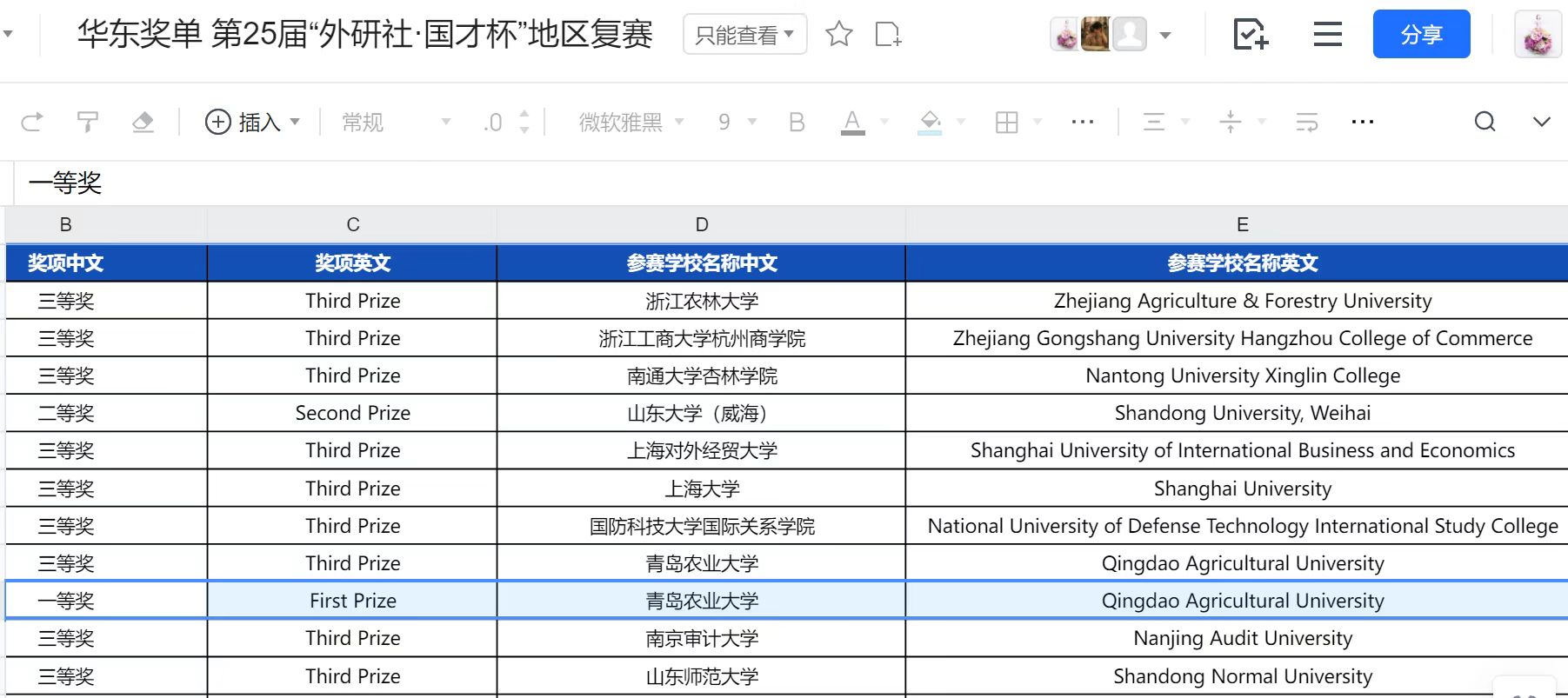The image size is (1568, 698).
Task: Click the cell borders icon
Action: [x=1006, y=123]
